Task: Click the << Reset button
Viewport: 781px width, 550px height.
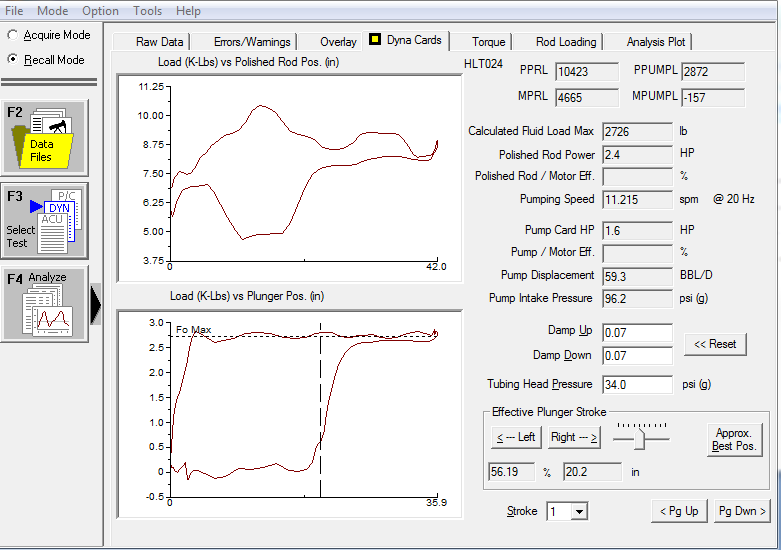Action: 715,344
